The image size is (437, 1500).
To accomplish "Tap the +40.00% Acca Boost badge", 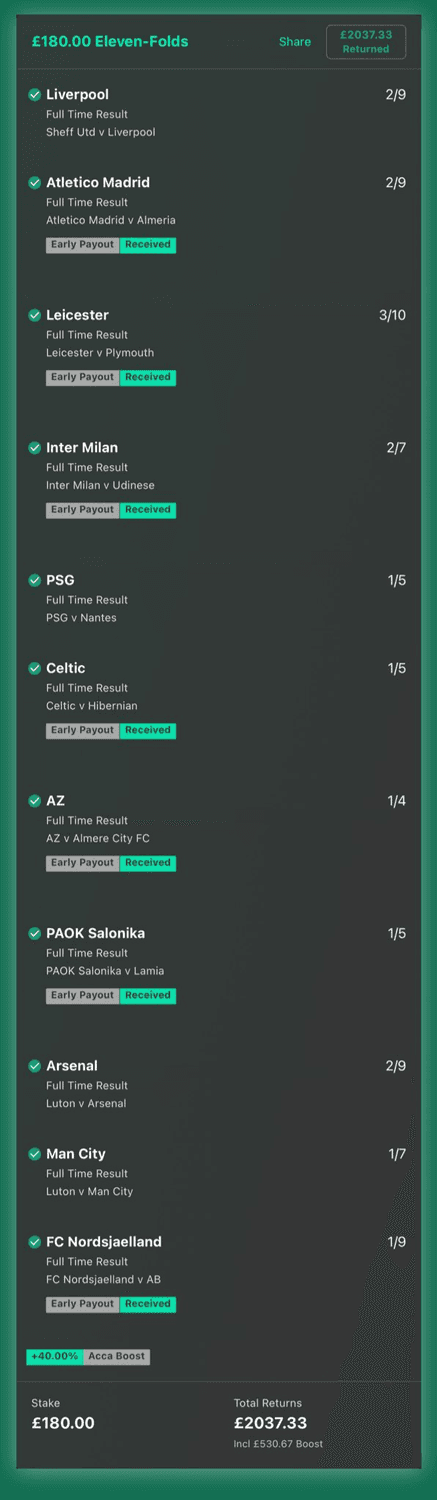I will coord(88,1357).
